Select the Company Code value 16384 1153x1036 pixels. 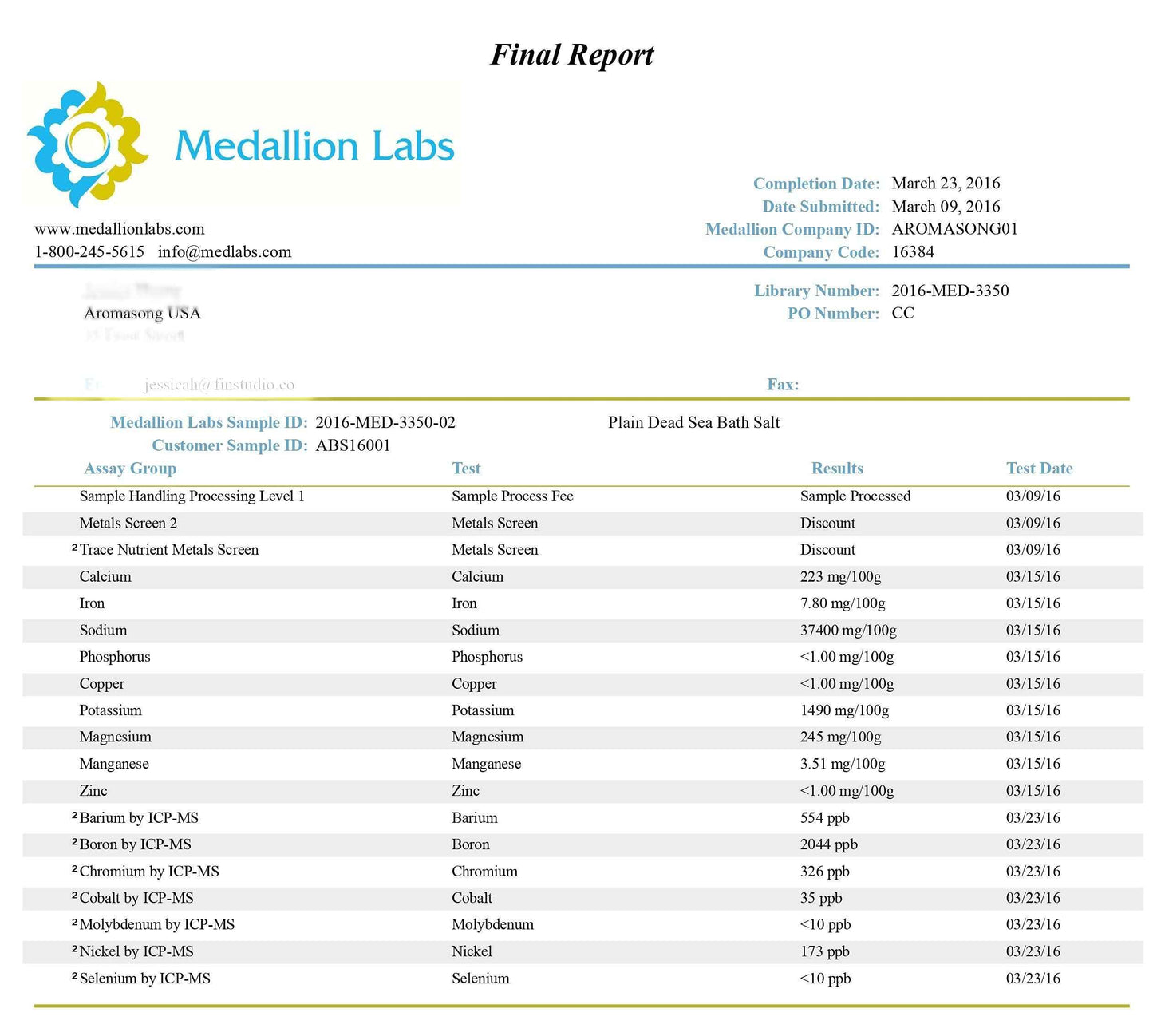coord(913,252)
